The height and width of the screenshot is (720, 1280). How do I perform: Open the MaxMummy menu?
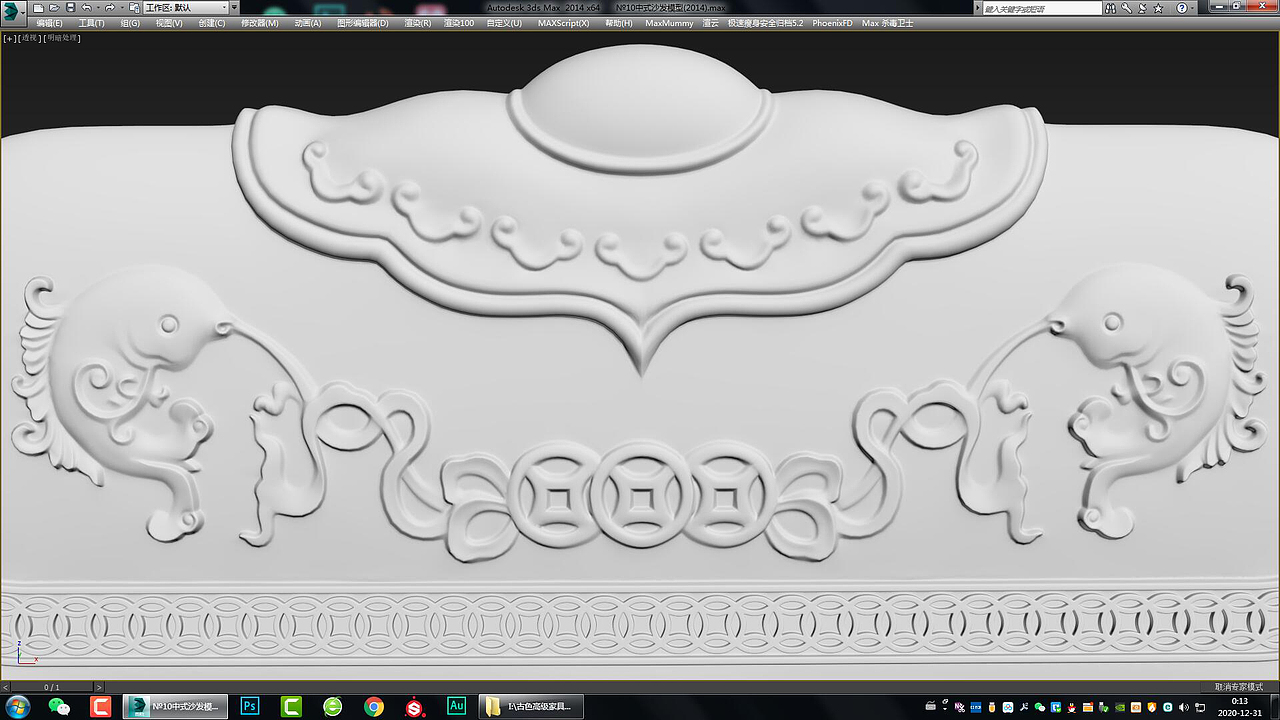tap(669, 23)
